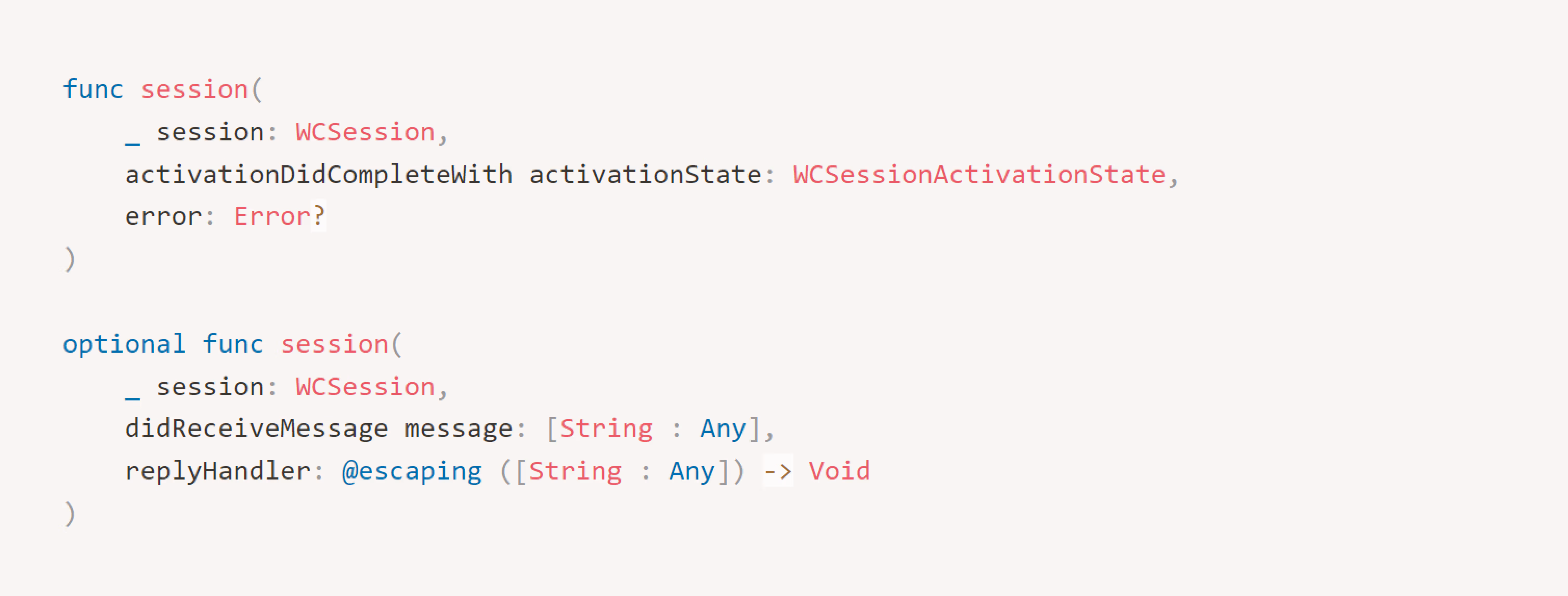The width and height of the screenshot is (1568, 596).
Task: Click Any in replyHandler dictionary type
Action: click(x=692, y=471)
